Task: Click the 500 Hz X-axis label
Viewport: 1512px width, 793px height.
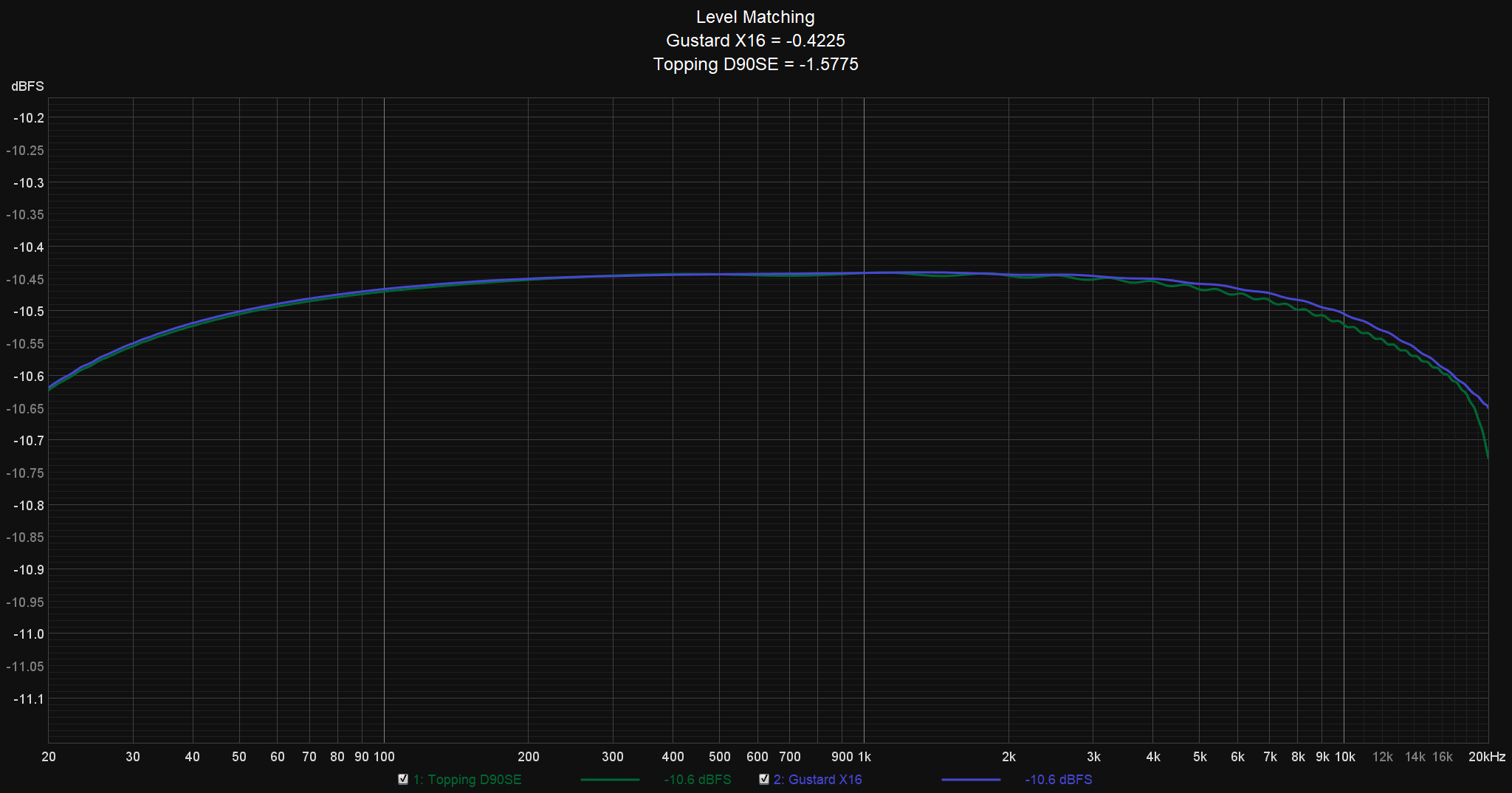Action: click(x=720, y=757)
